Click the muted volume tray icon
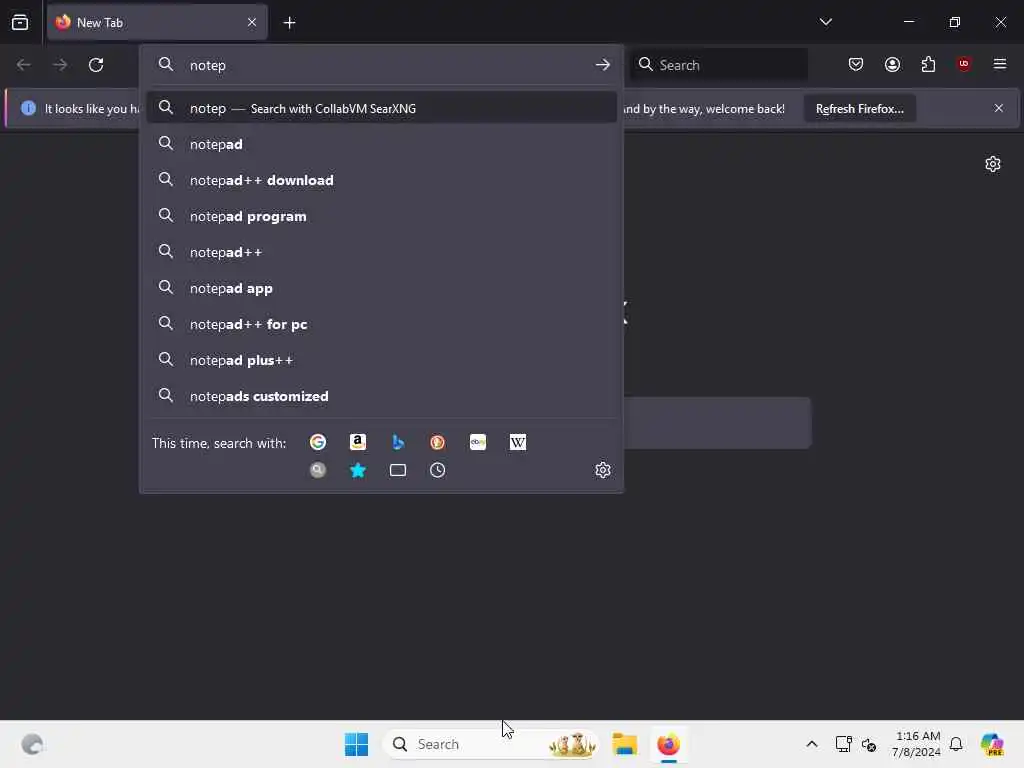The height and width of the screenshot is (768, 1024). [869, 744]
